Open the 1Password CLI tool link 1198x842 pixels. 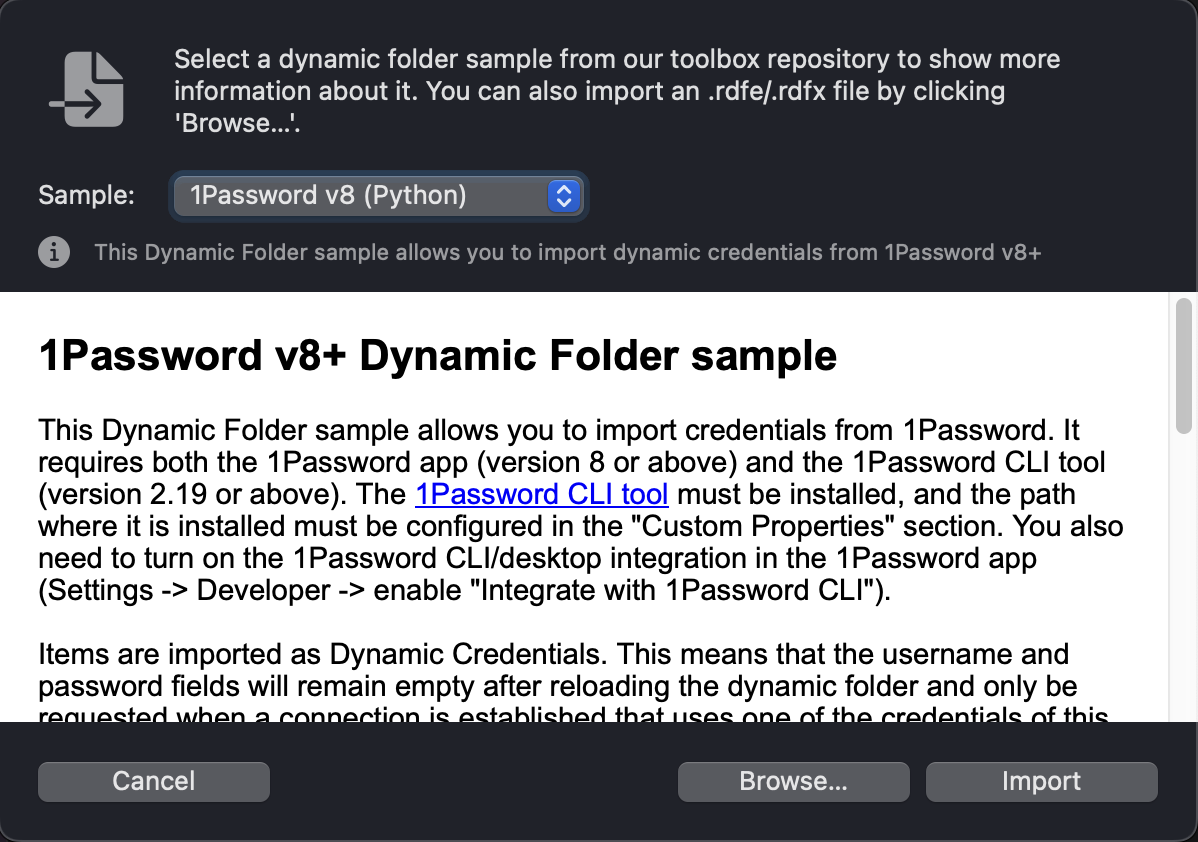coord(541,494)
